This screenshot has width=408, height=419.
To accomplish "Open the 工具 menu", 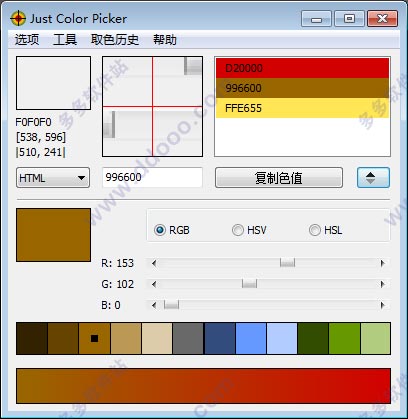I will tap(65, 40).
